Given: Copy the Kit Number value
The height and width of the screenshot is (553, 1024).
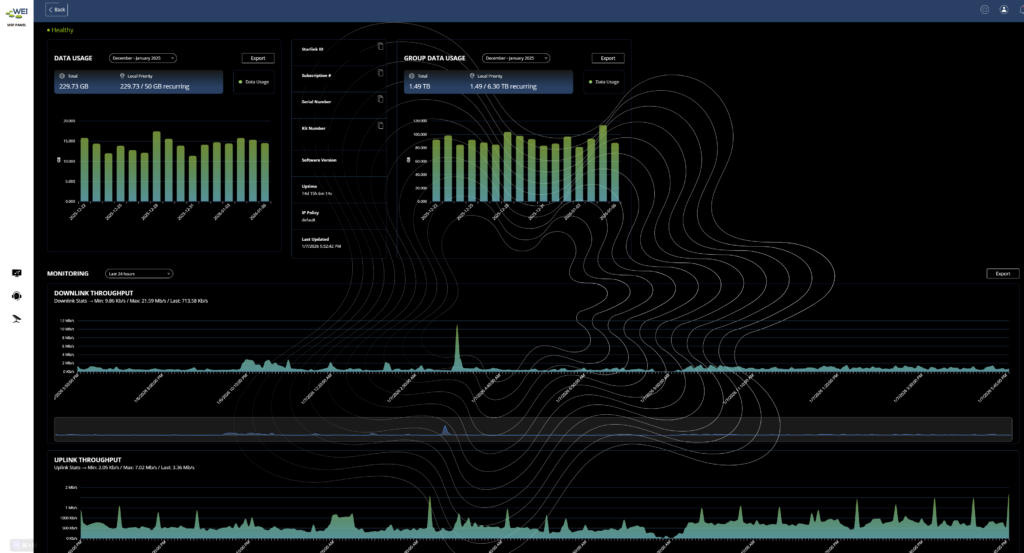Looking at the screenshot, I should pyautogui.click(x=381, y=125).
